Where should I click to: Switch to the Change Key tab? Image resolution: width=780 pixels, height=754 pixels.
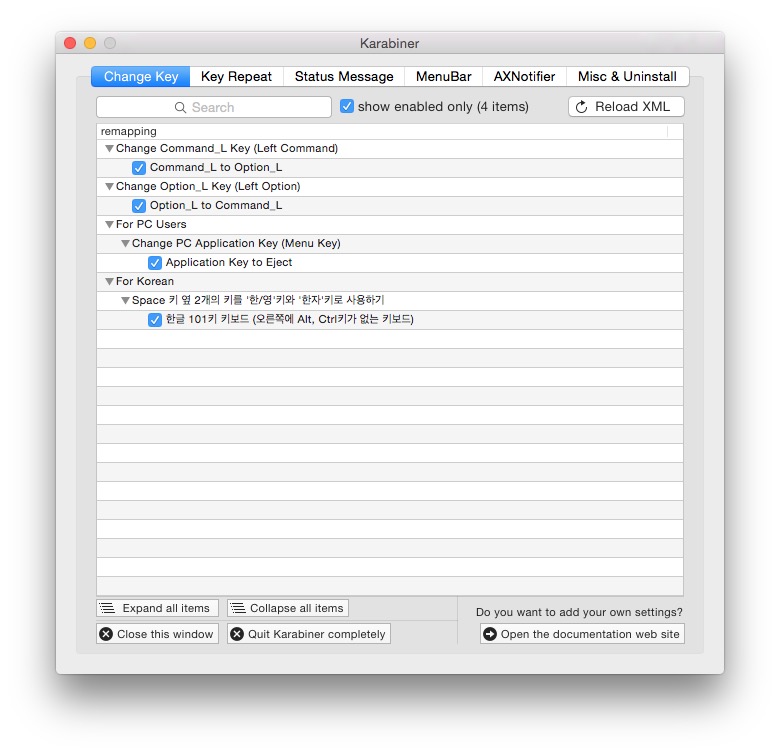pos(141,77)
